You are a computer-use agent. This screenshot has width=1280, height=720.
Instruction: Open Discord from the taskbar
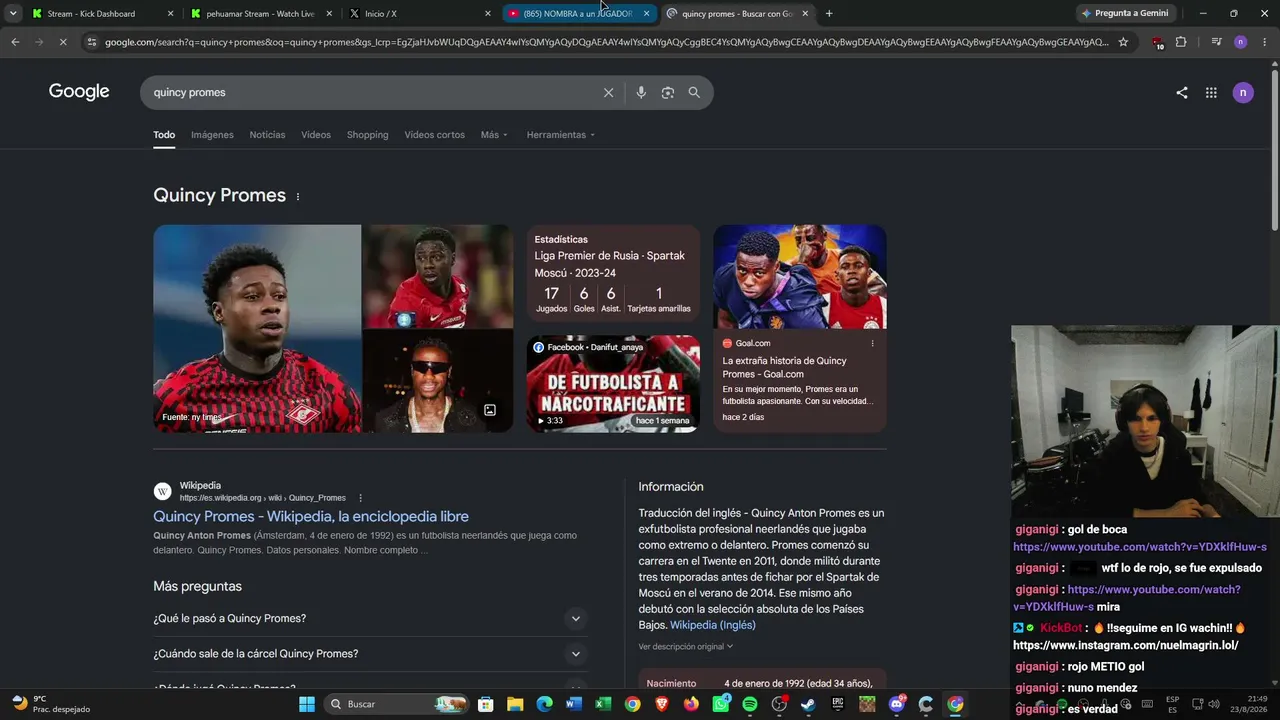[897, 704]
